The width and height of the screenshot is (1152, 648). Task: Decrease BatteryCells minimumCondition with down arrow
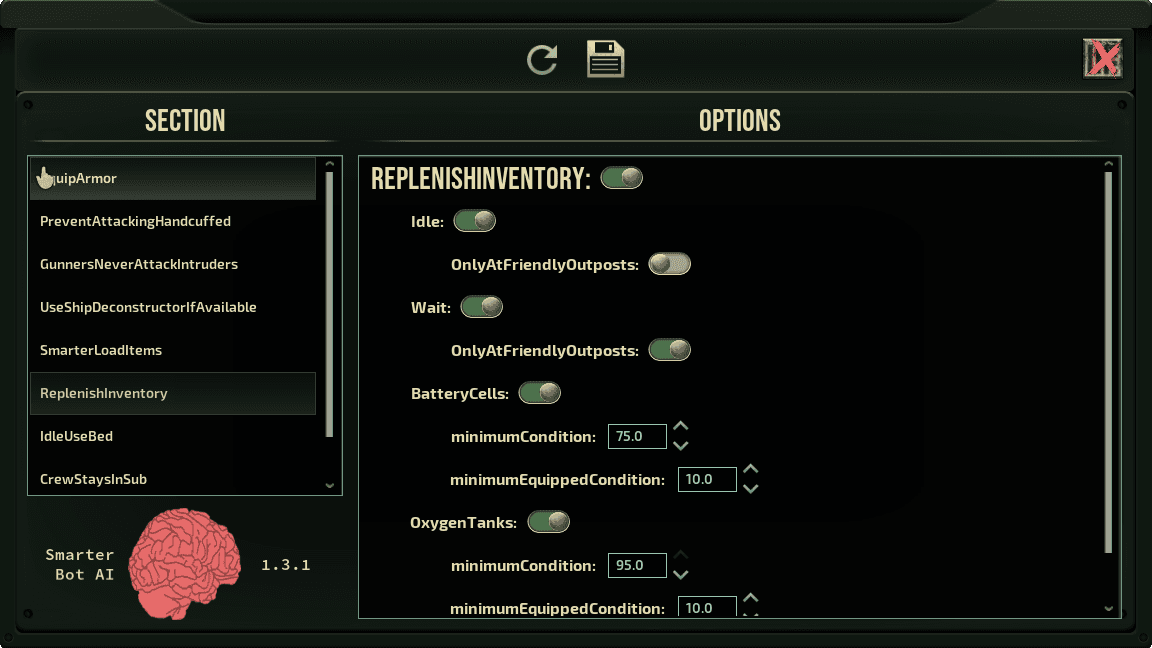coord(681,446)
